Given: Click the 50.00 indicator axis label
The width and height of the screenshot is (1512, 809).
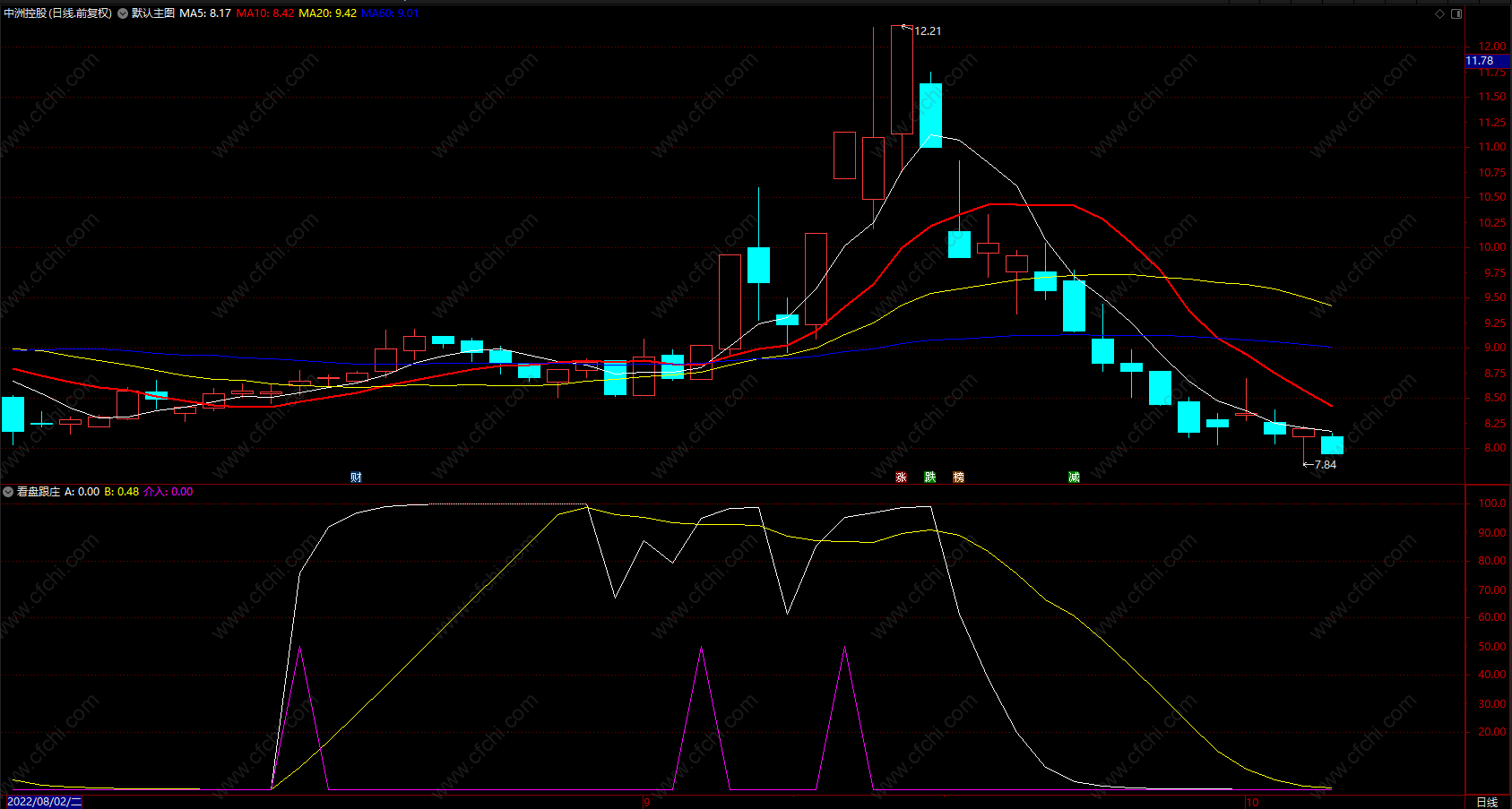Looking at the screenshot, I should pos(1492,647).
